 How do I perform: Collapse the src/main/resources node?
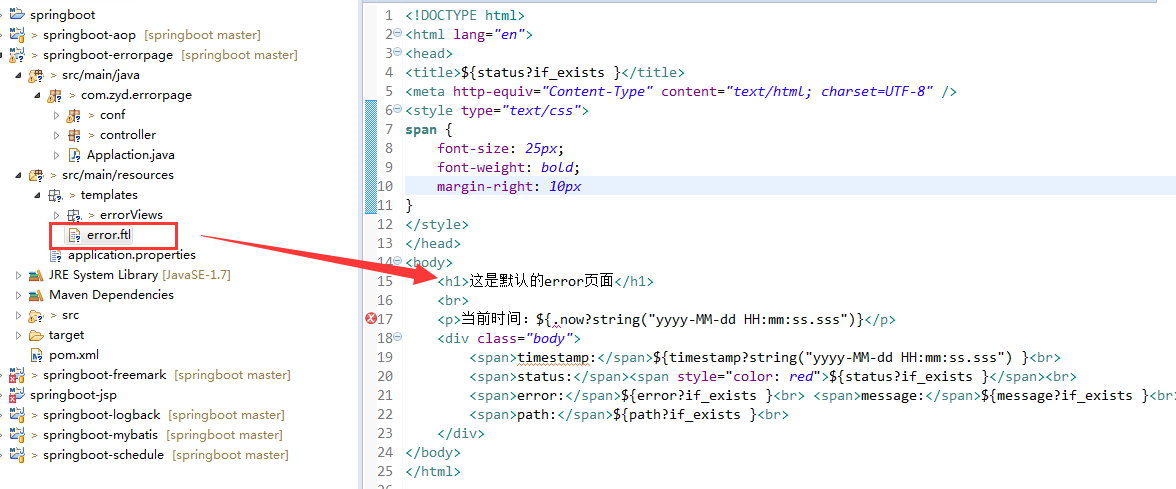pos(18,175)
